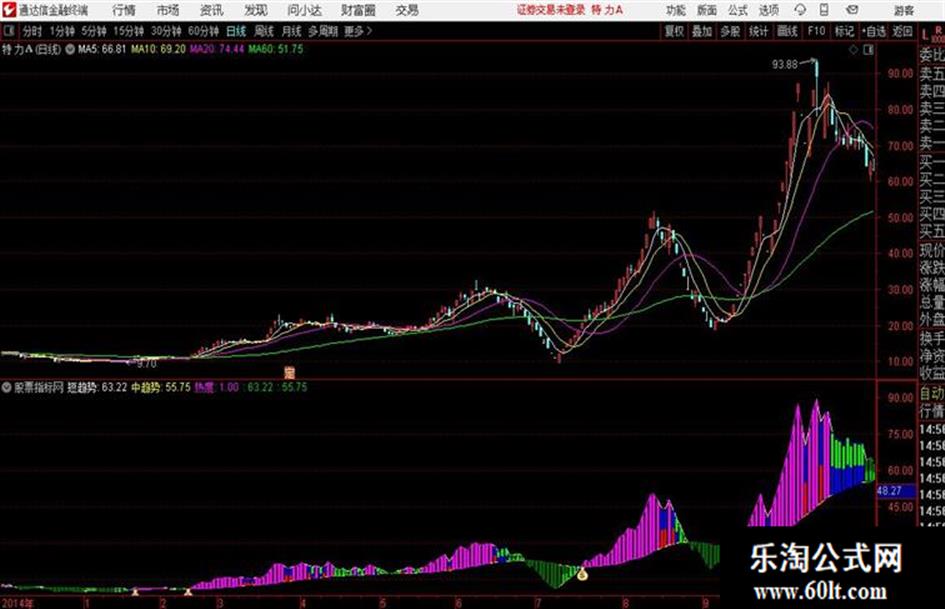Click the 复权 toolbar button
This screenshot has height=609, width=945.
pos(674,31)
